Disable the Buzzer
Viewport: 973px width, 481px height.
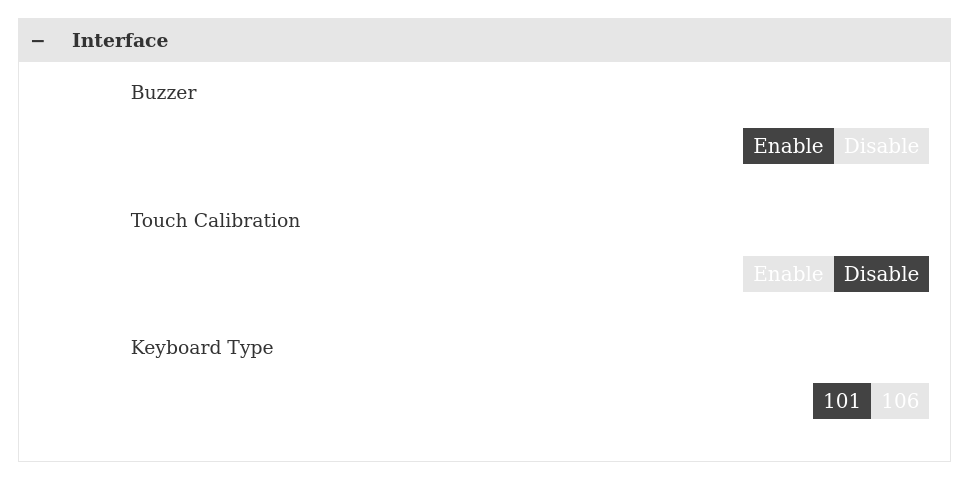coord(881,146)
